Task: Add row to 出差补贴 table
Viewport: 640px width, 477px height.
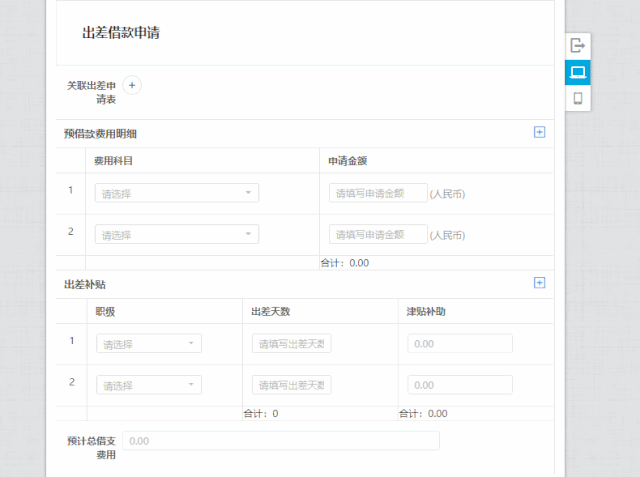Action: [540, 283]
